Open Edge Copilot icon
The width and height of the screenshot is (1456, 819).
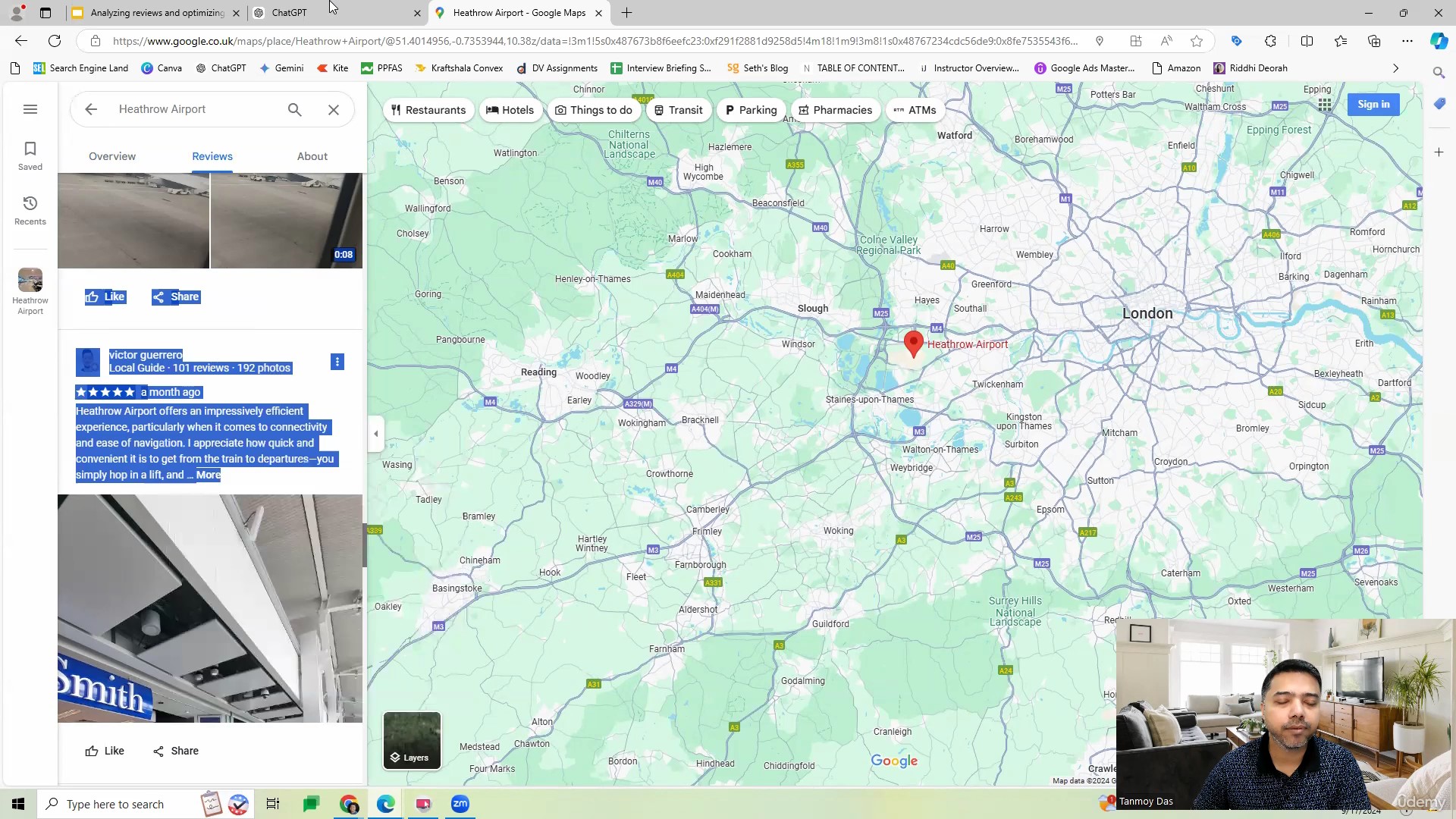click(1439, 41)
